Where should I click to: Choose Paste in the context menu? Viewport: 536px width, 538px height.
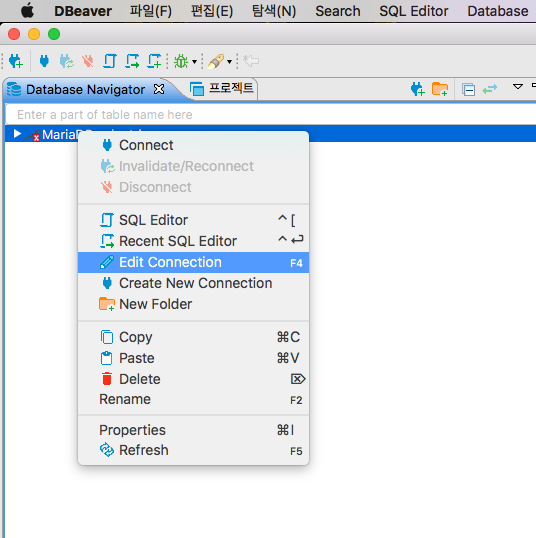coord(194,358)
